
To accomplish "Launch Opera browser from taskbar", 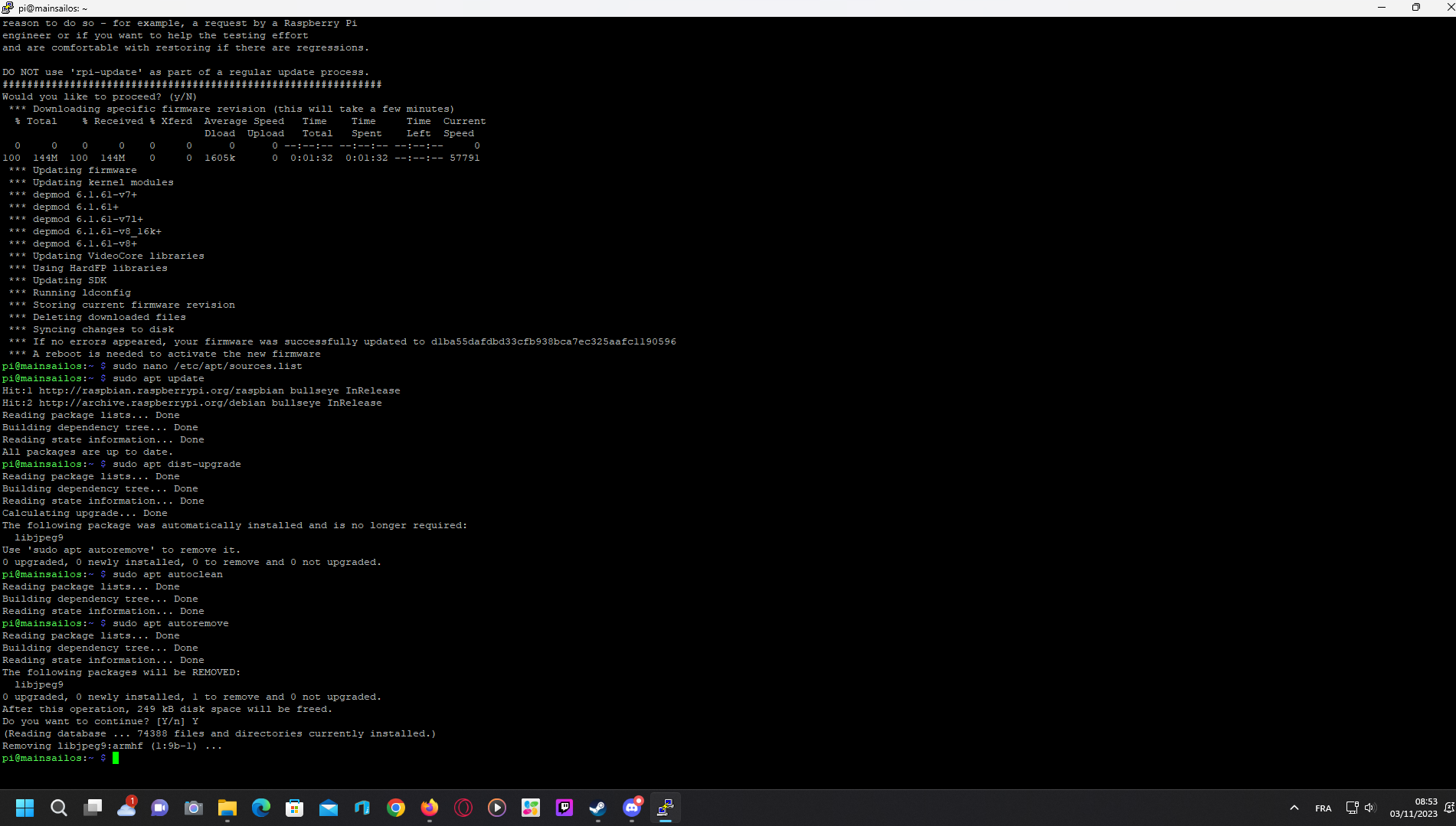I will (x=463, y=808).
